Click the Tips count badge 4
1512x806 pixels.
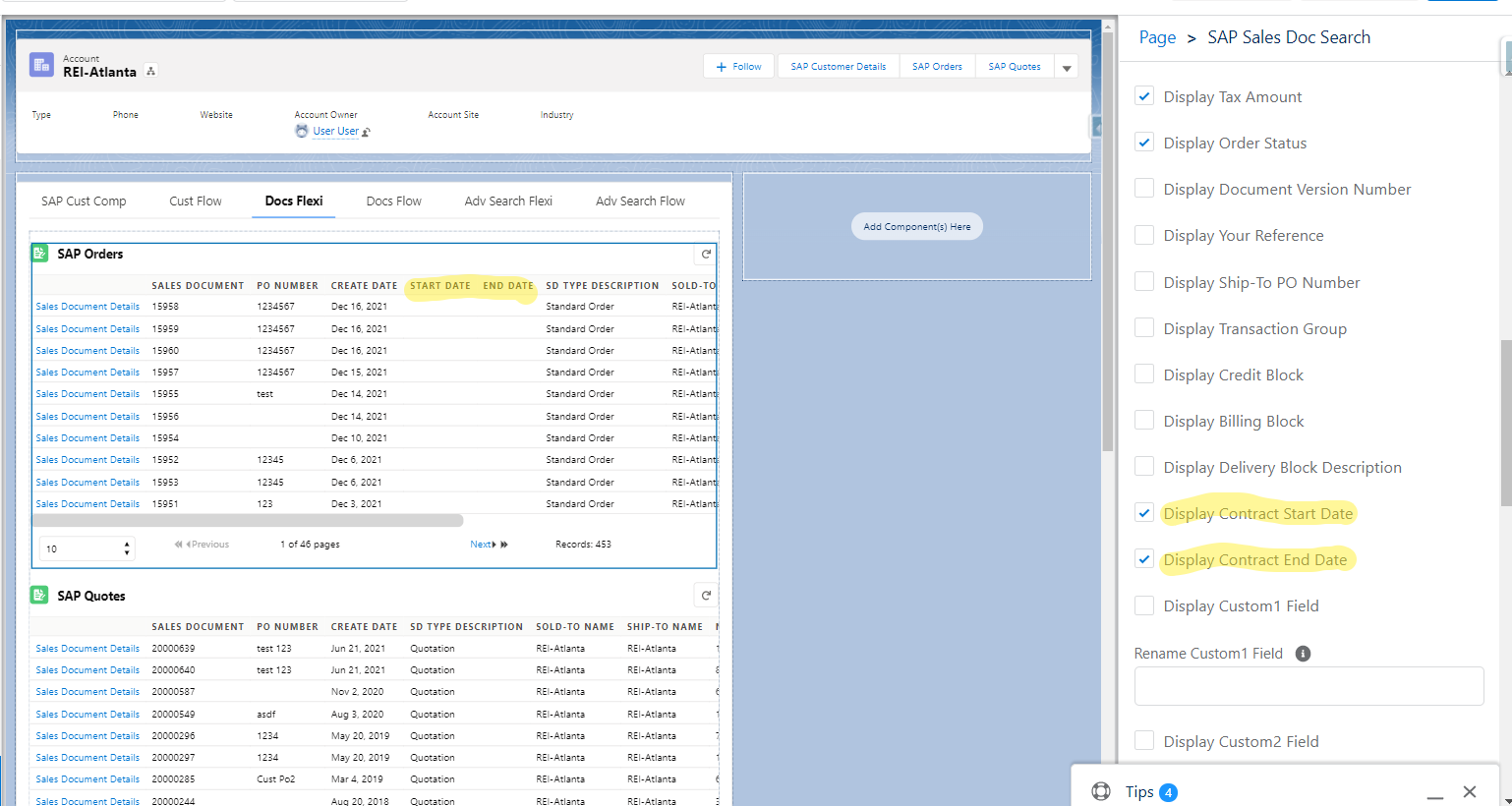pyautogui.click(x=1168, y=792)
